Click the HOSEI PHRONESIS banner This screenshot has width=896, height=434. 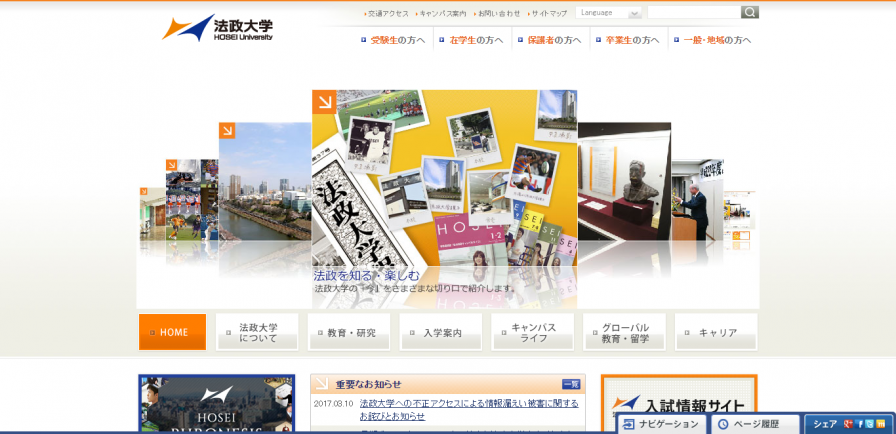pyautogui.click(x=217, y=404)
